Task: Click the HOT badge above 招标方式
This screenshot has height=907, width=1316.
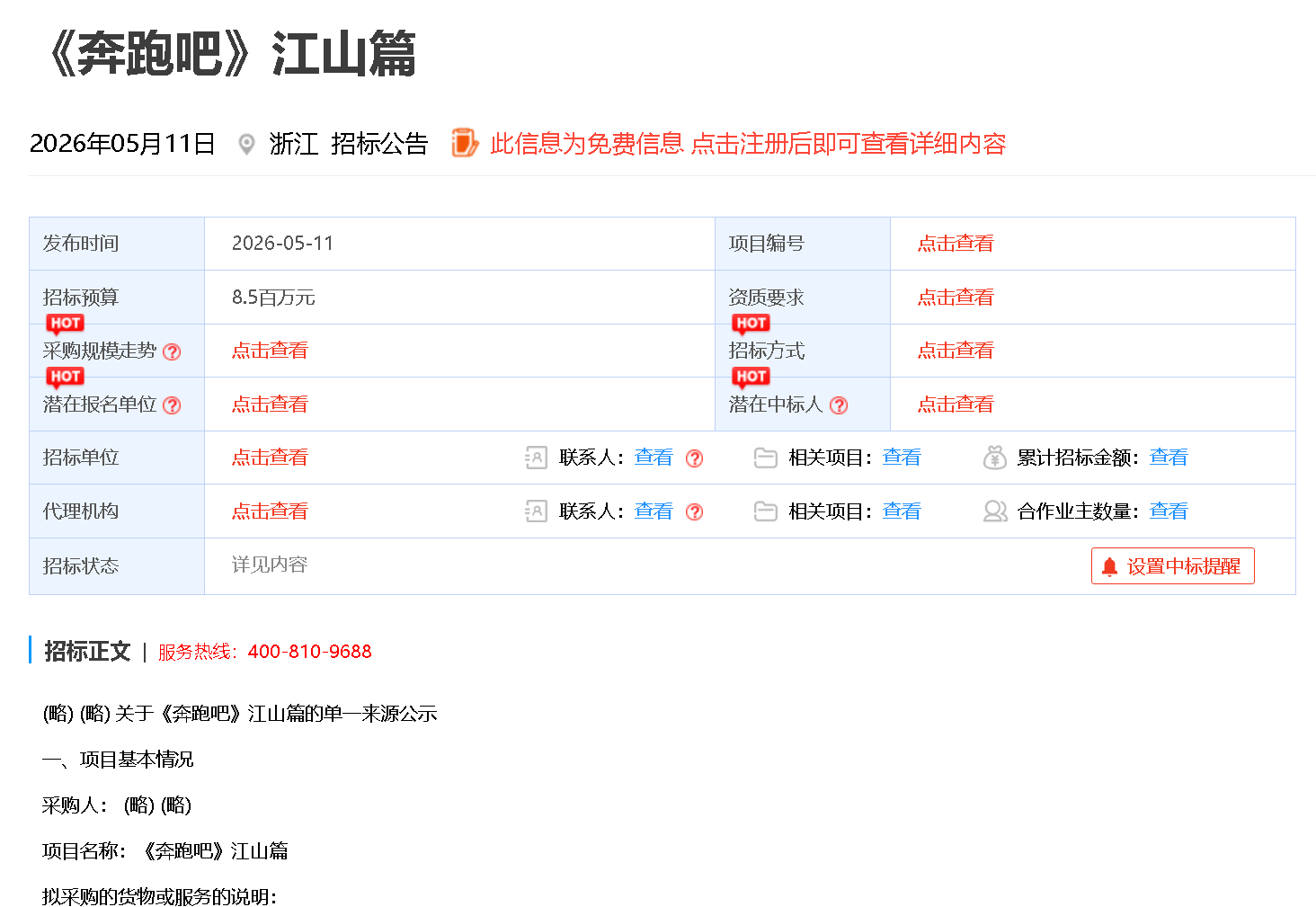Action: 751,324
